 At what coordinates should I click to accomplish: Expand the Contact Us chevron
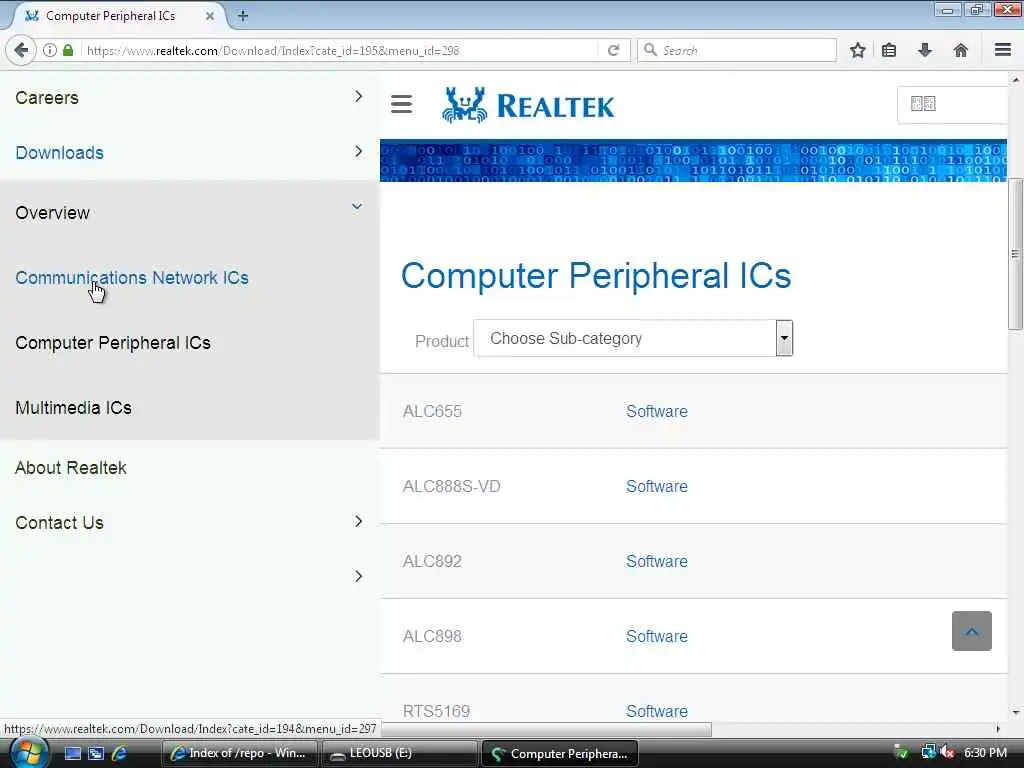[x=358, y=521]
